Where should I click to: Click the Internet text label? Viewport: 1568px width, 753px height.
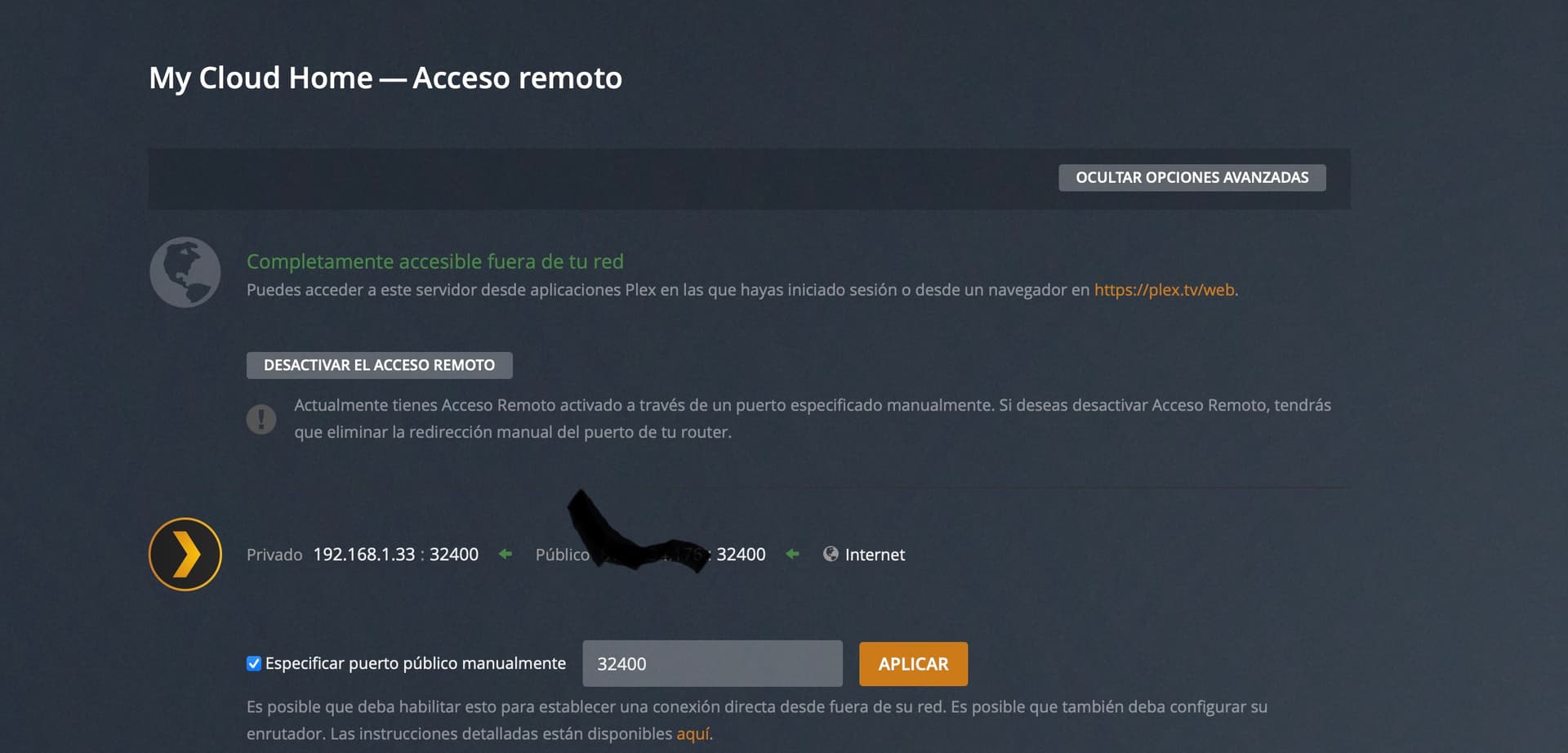[x=875, y=555]
